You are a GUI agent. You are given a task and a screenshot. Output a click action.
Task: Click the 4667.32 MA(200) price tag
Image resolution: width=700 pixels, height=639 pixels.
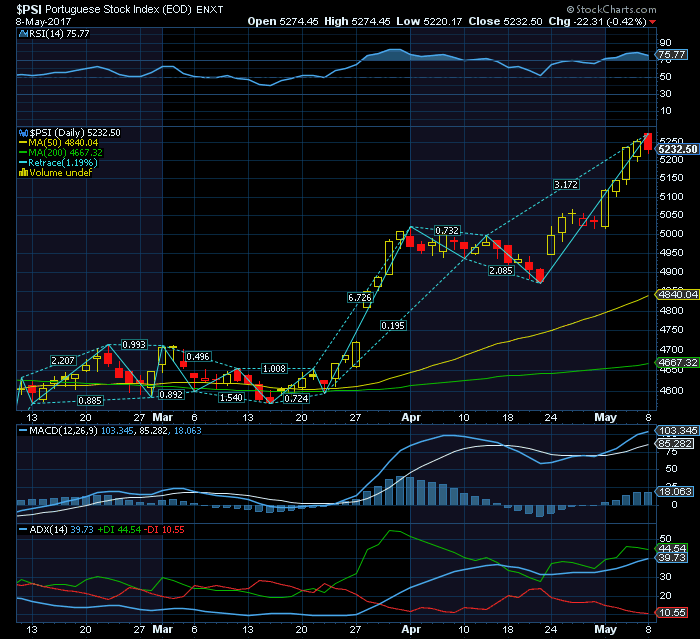677,362
